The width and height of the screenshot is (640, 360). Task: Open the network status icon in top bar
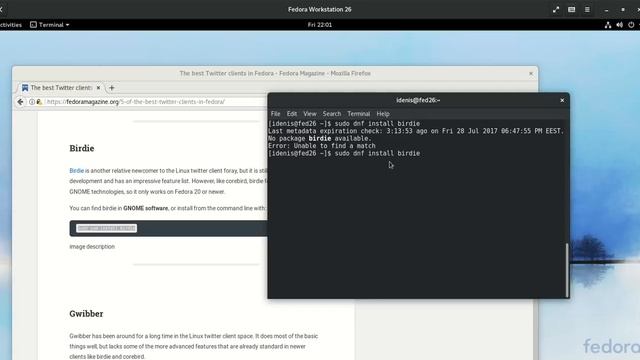pyautogui.click(x=608, y=24)
